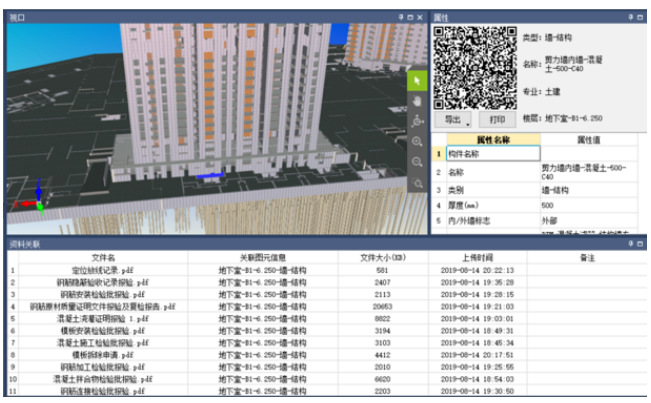Click the 备注 column header

coord(587,258)
